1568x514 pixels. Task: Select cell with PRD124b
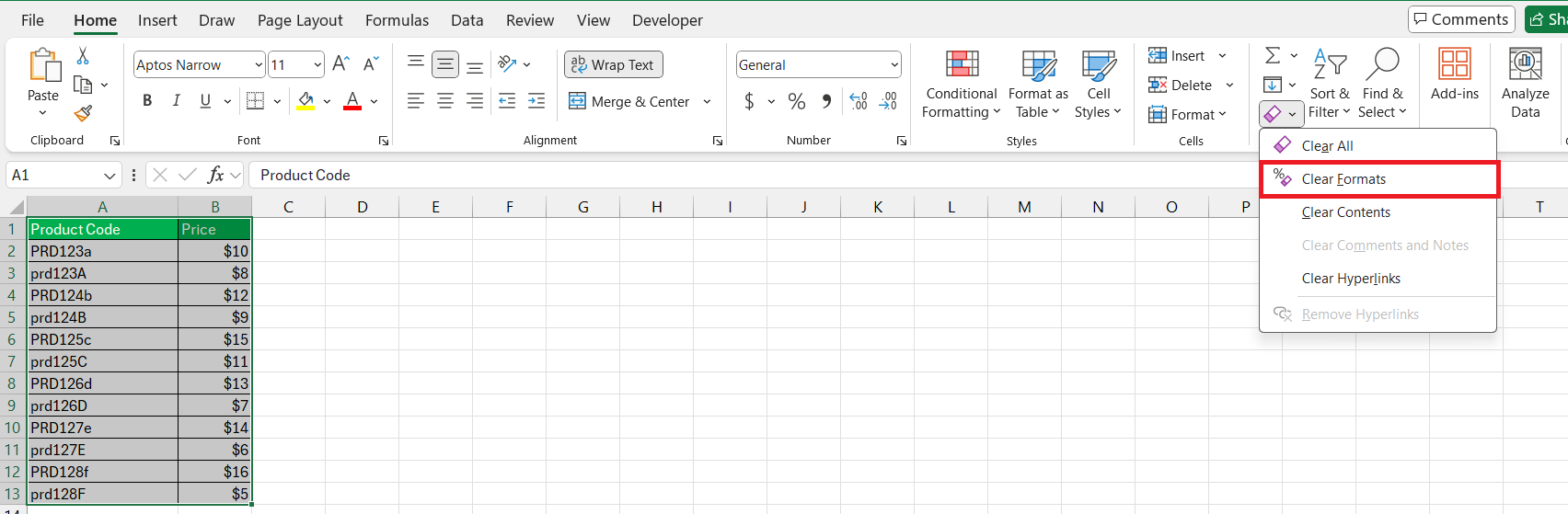pos(102,295)
